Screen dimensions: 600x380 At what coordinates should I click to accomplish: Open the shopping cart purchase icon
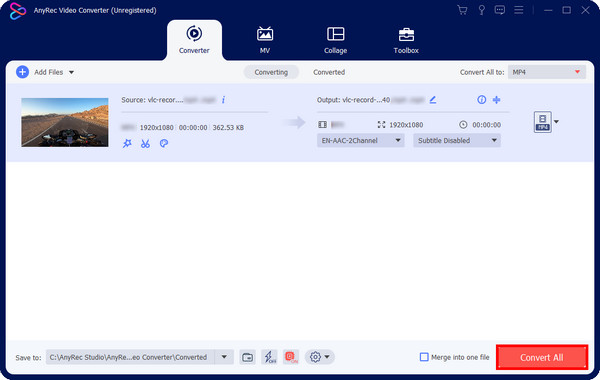coord(462,10)
